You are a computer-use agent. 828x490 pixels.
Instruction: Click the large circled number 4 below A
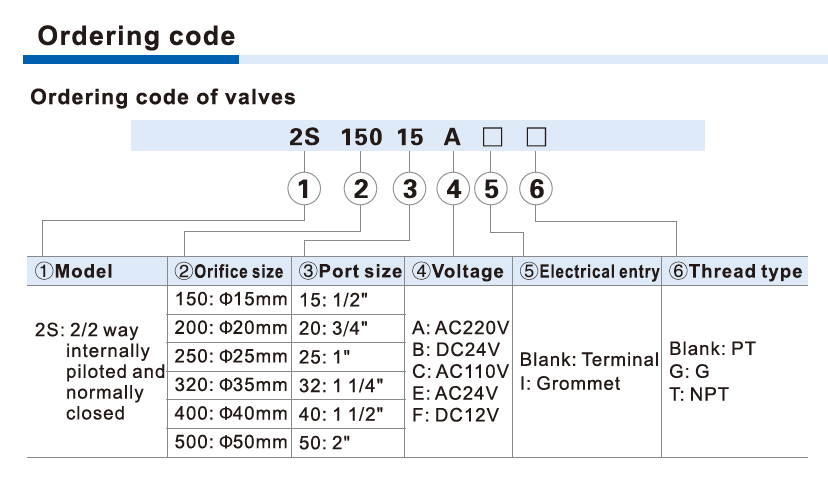coord(453,189)
